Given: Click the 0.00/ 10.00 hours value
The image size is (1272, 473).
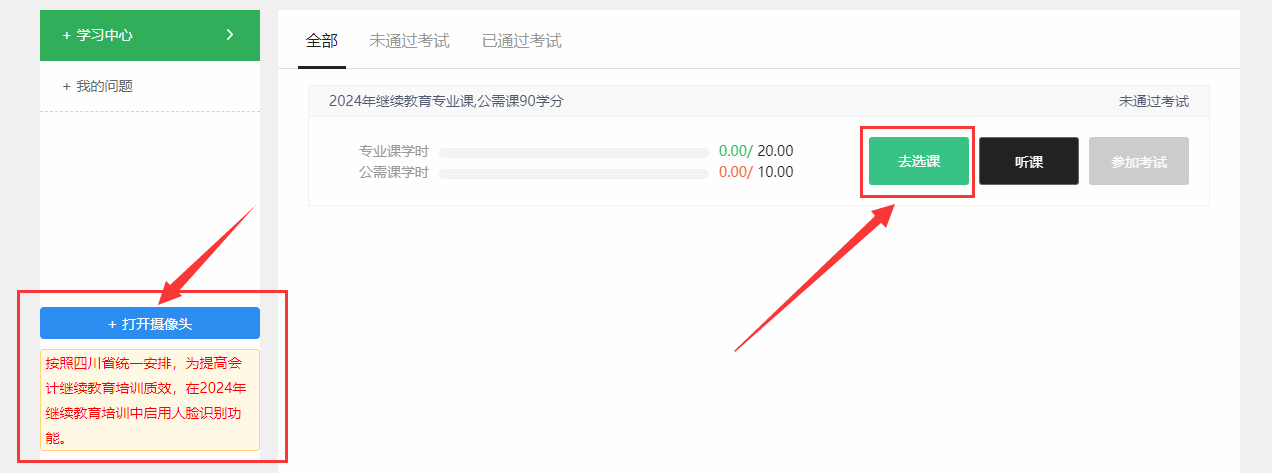Looking at the screenshot, I should [756, 172].
